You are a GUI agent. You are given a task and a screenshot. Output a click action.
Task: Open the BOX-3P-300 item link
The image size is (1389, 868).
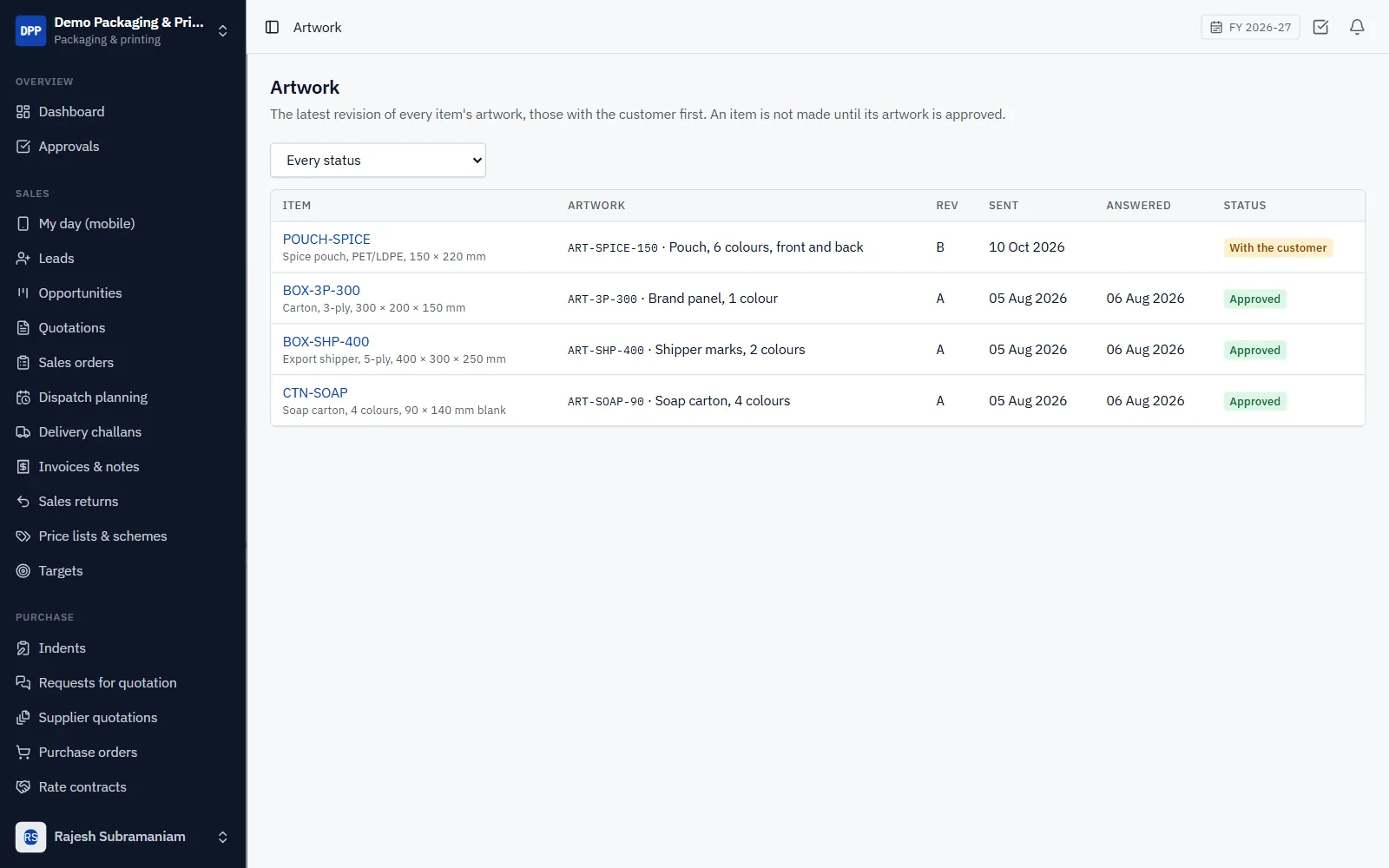click(321, 291)
